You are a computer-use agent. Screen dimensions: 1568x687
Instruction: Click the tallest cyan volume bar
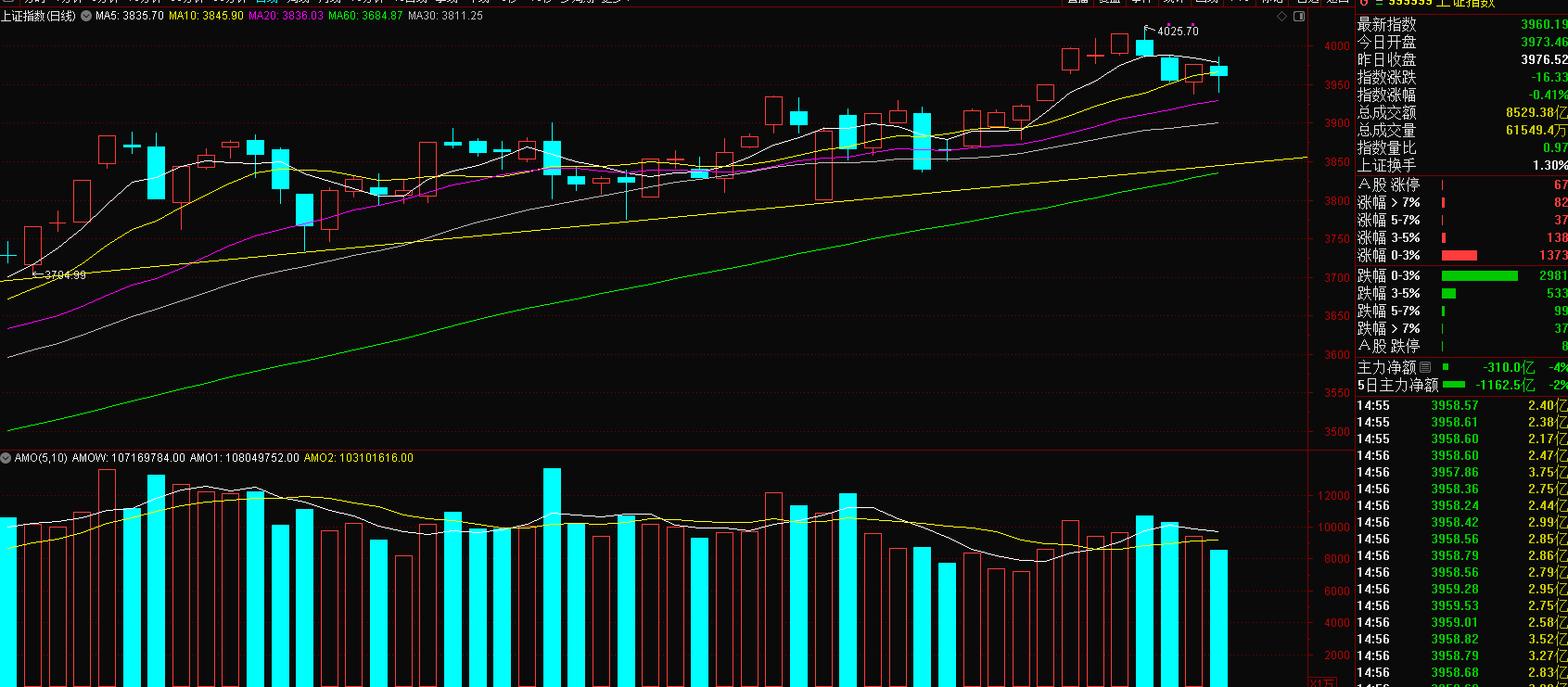[552, 575]
